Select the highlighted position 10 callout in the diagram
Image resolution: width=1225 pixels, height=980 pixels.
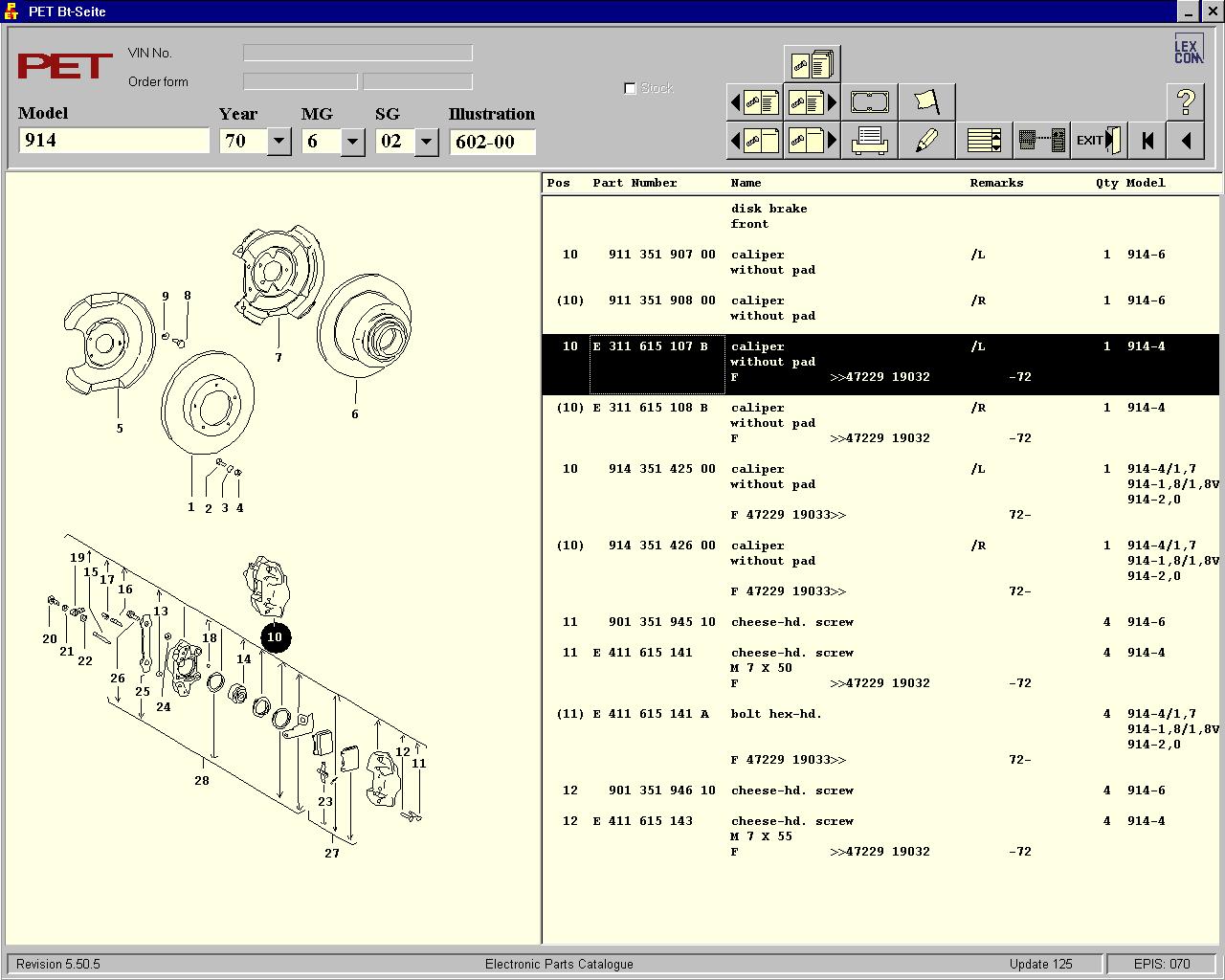275,637
